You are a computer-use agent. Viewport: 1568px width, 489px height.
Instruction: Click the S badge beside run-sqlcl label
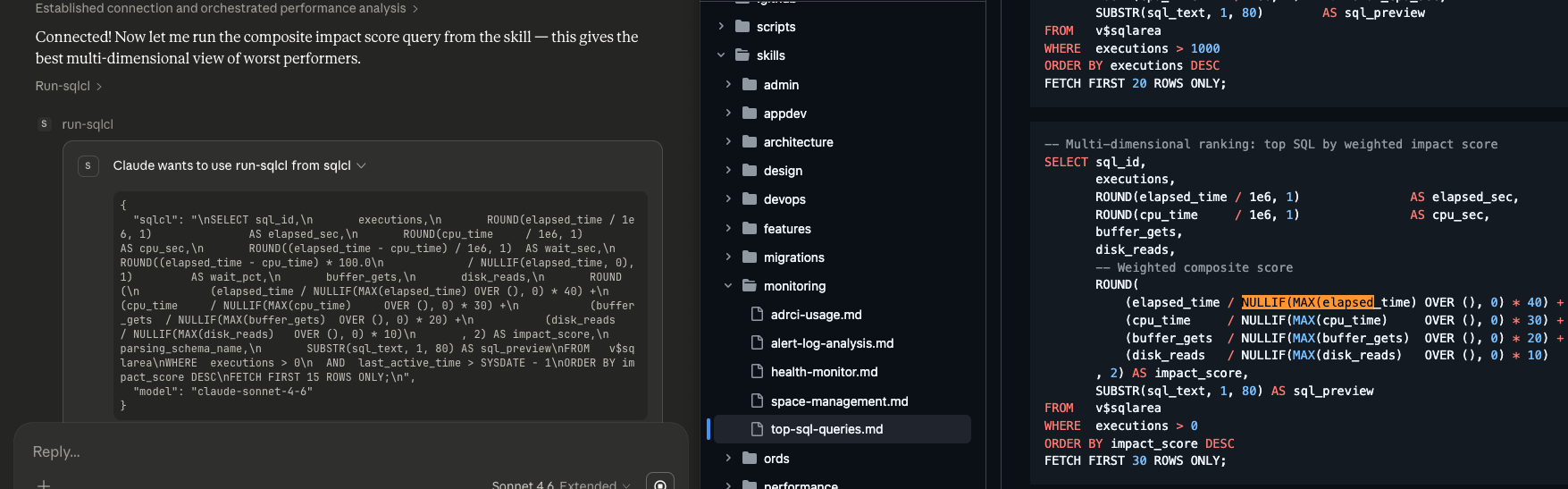45,124
